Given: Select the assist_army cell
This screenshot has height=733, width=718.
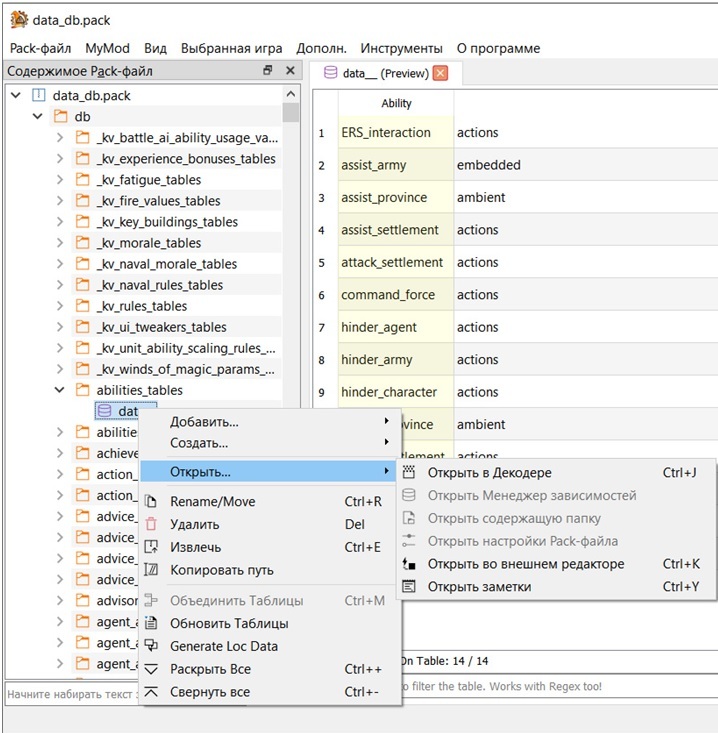Looking at the screenshot, I should (x=396, y=165).
